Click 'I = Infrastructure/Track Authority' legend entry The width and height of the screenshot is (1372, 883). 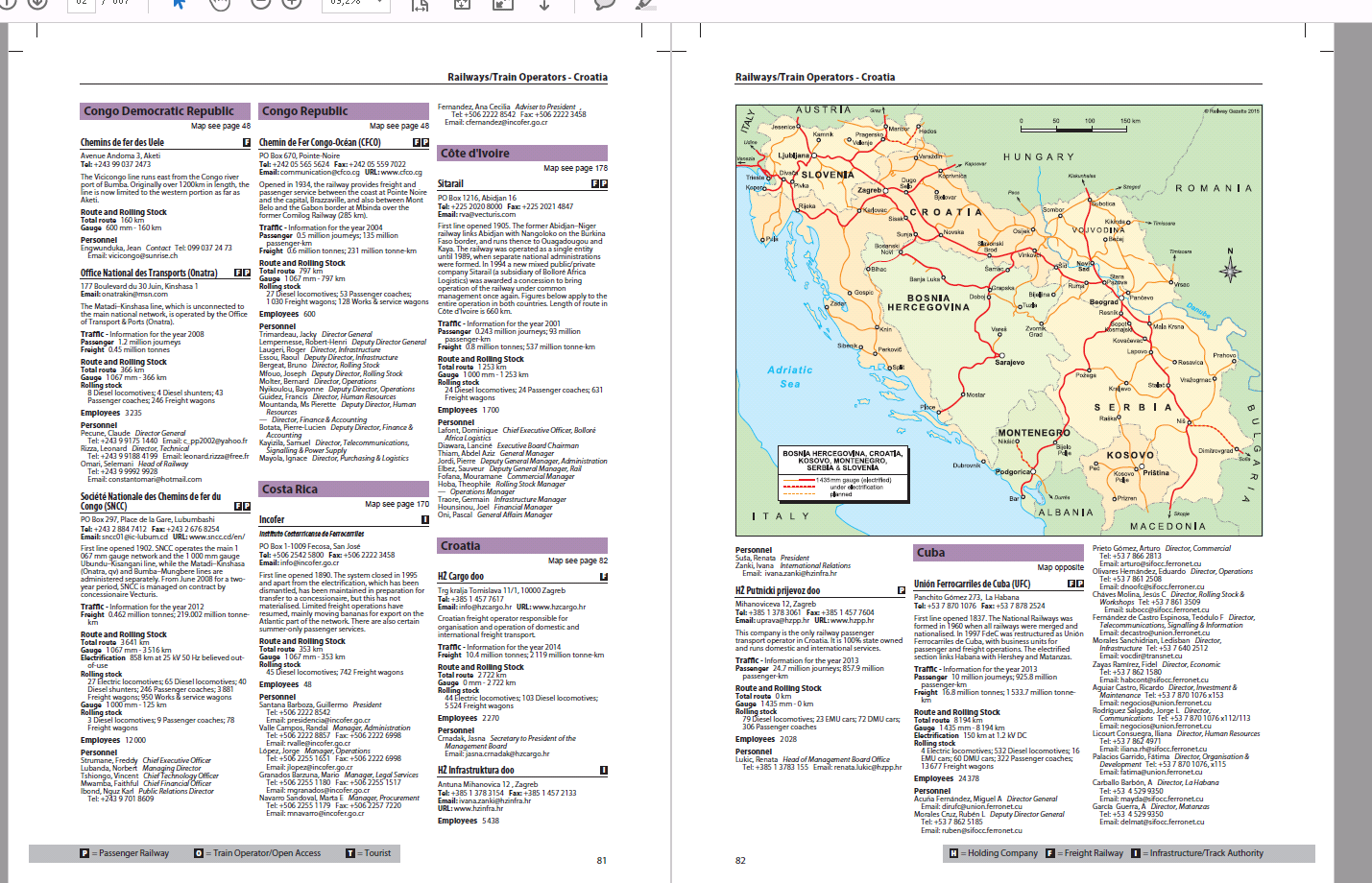pyautogui.click(x=1197, y=852)
